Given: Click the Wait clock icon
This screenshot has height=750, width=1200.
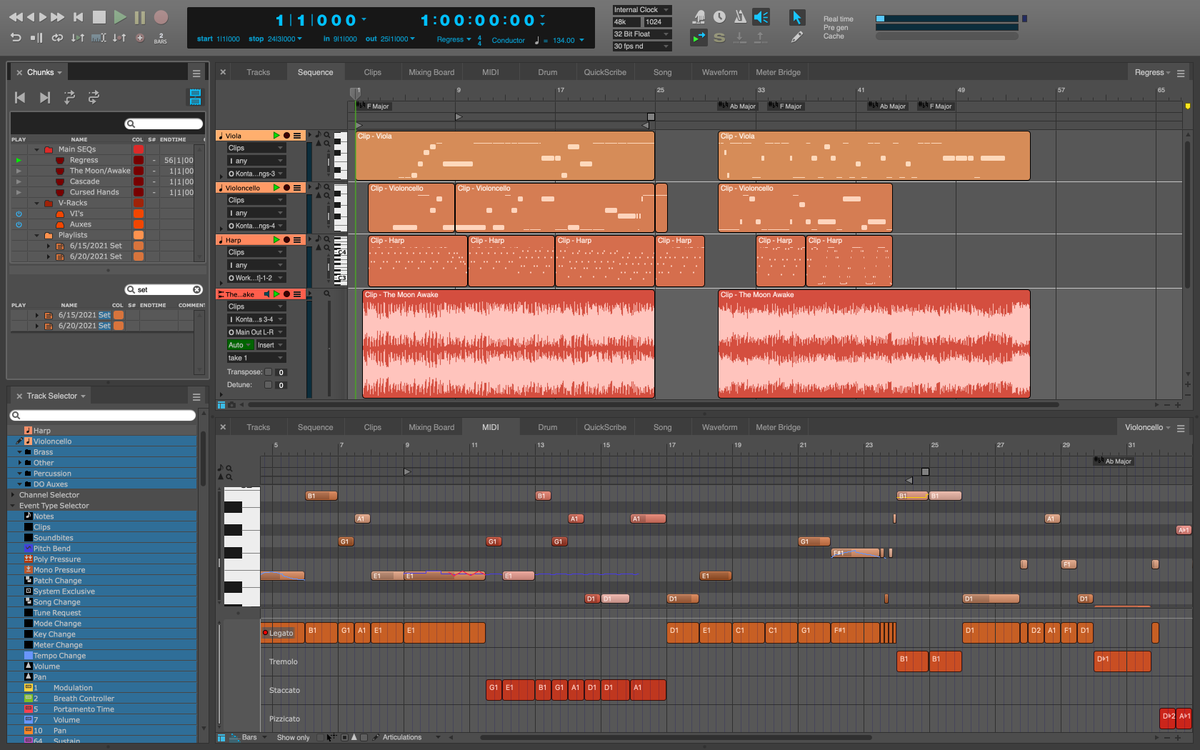Looking at the screenshot, I should tap(718, 16).
